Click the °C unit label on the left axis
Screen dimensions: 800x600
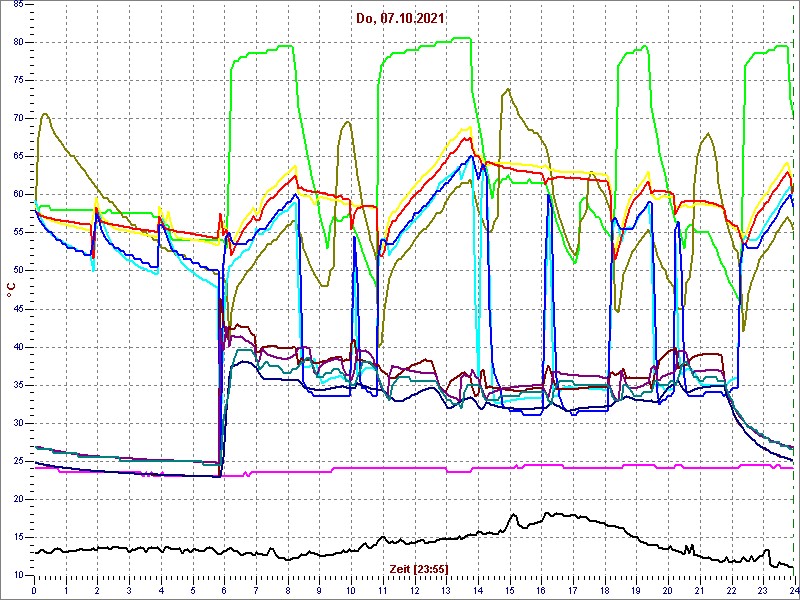[x=11, y=290]
